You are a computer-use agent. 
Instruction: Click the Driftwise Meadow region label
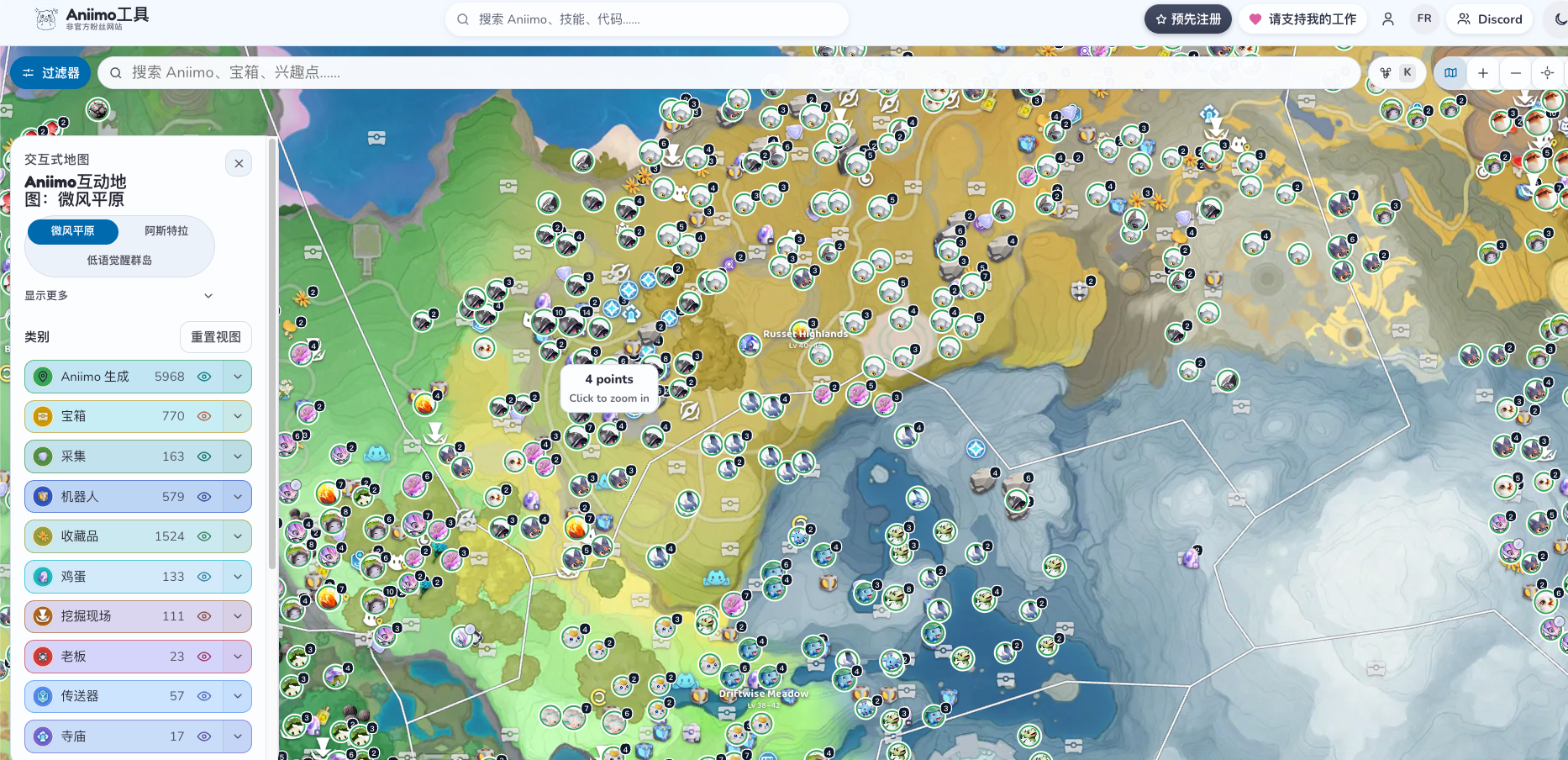point(764,694)
